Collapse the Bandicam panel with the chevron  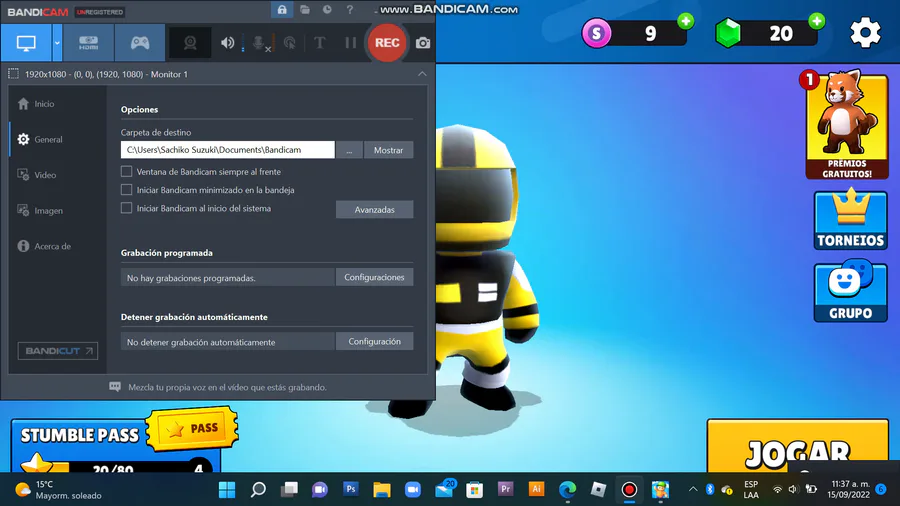coord(422,74)
